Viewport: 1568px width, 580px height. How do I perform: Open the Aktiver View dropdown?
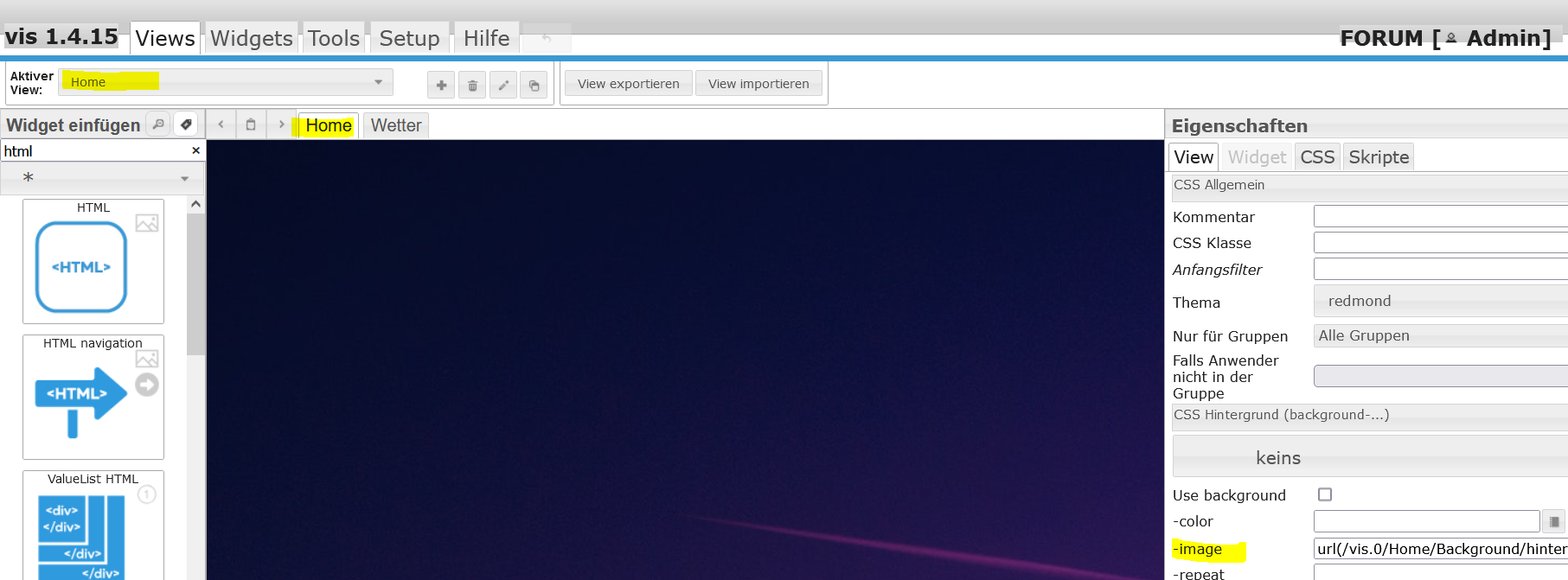click(226, 82)
